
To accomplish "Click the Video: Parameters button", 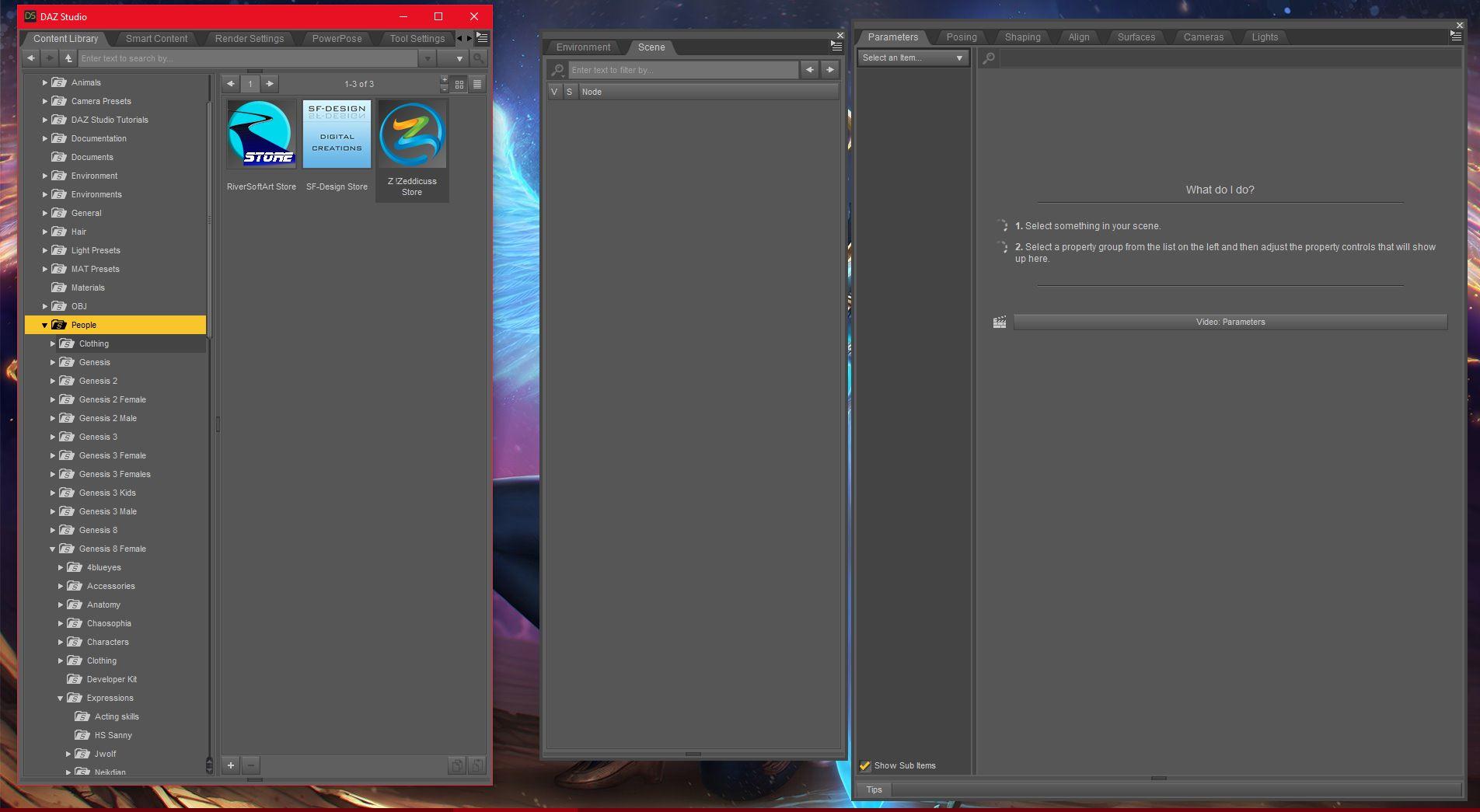I will click(1230, 322).
